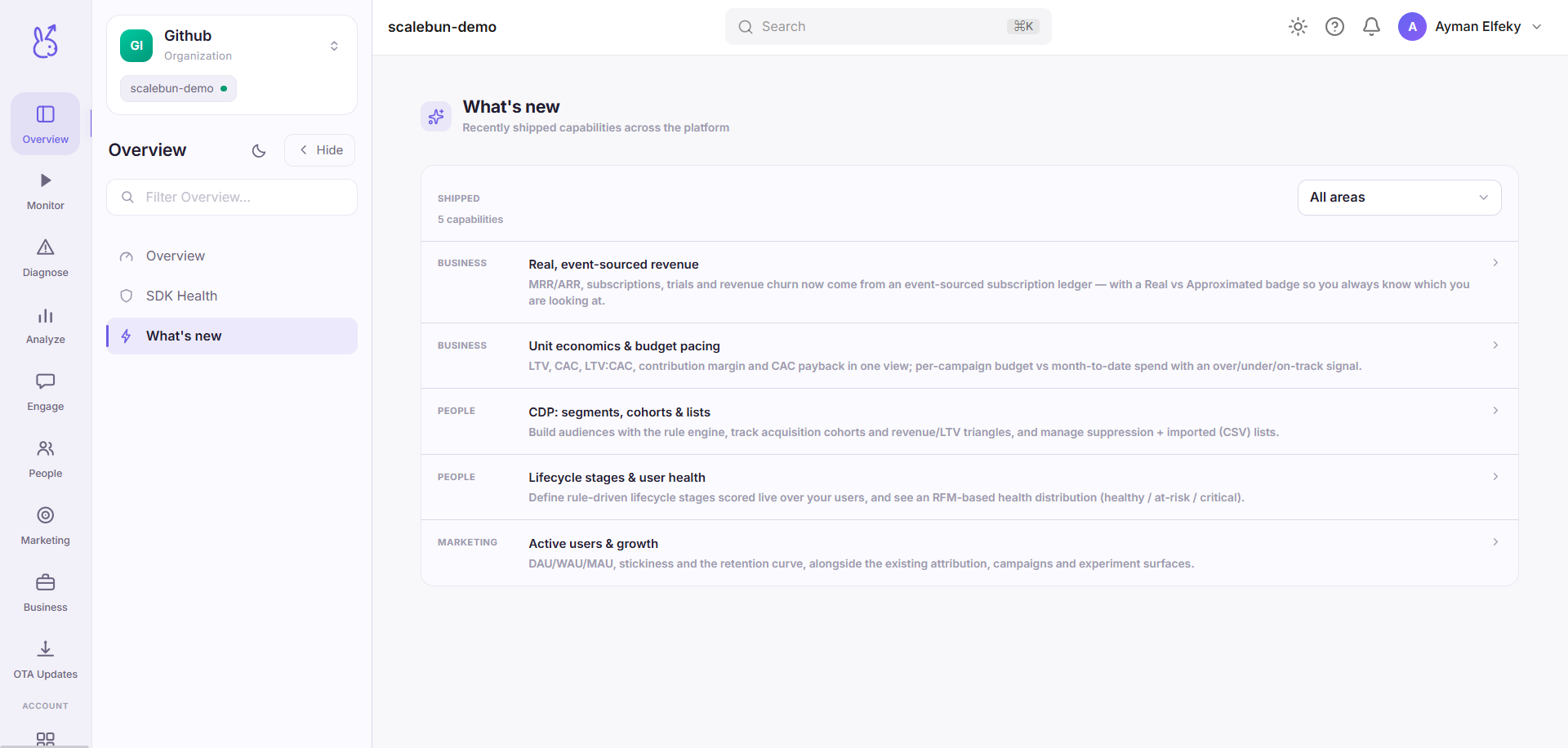The height and width of the screenshot is (748, 1568).
Task: Focus the Filter Overview input
Action: tap(232, 198)
